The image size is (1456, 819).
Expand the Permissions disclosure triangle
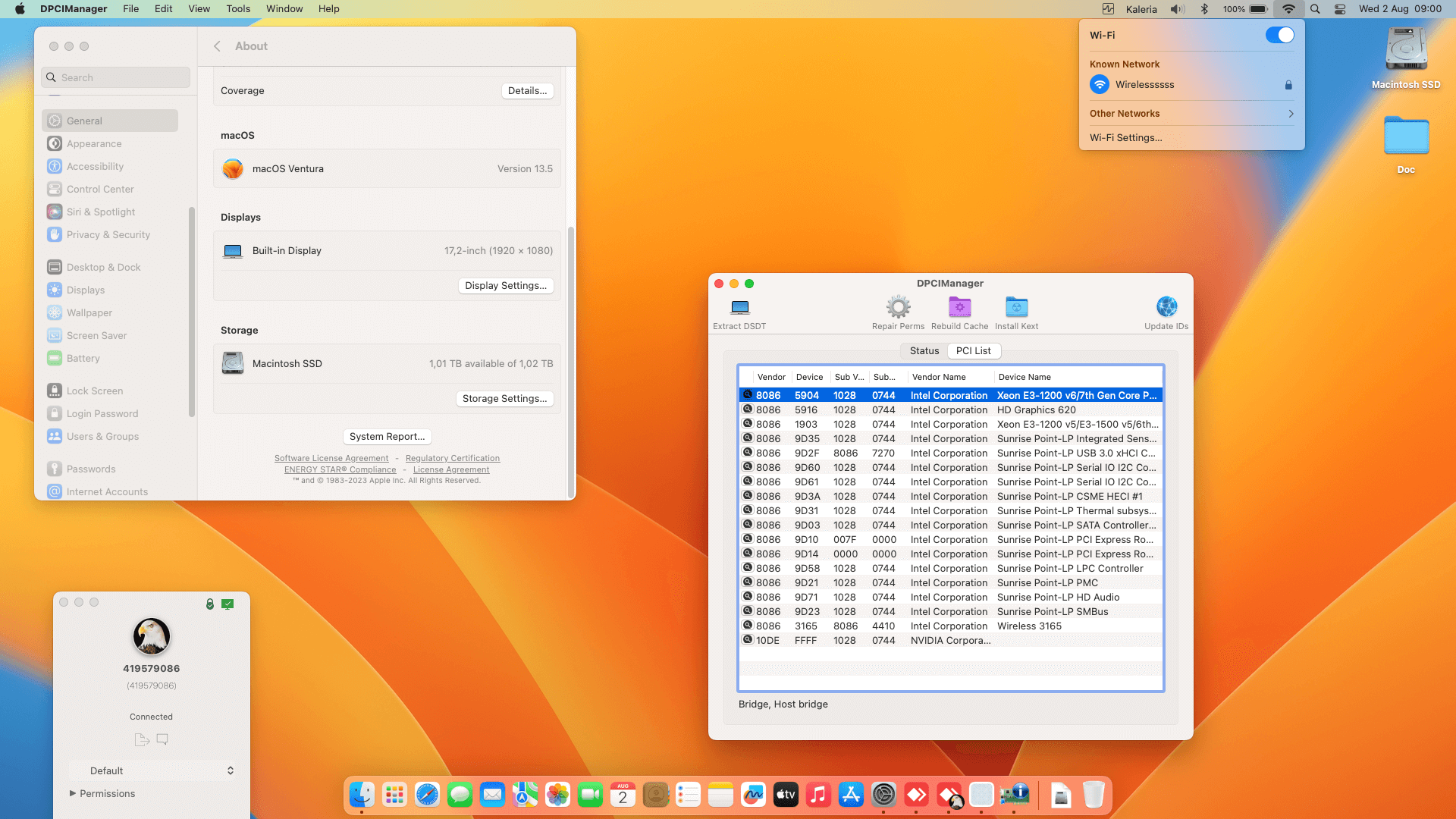click(73, 793)
